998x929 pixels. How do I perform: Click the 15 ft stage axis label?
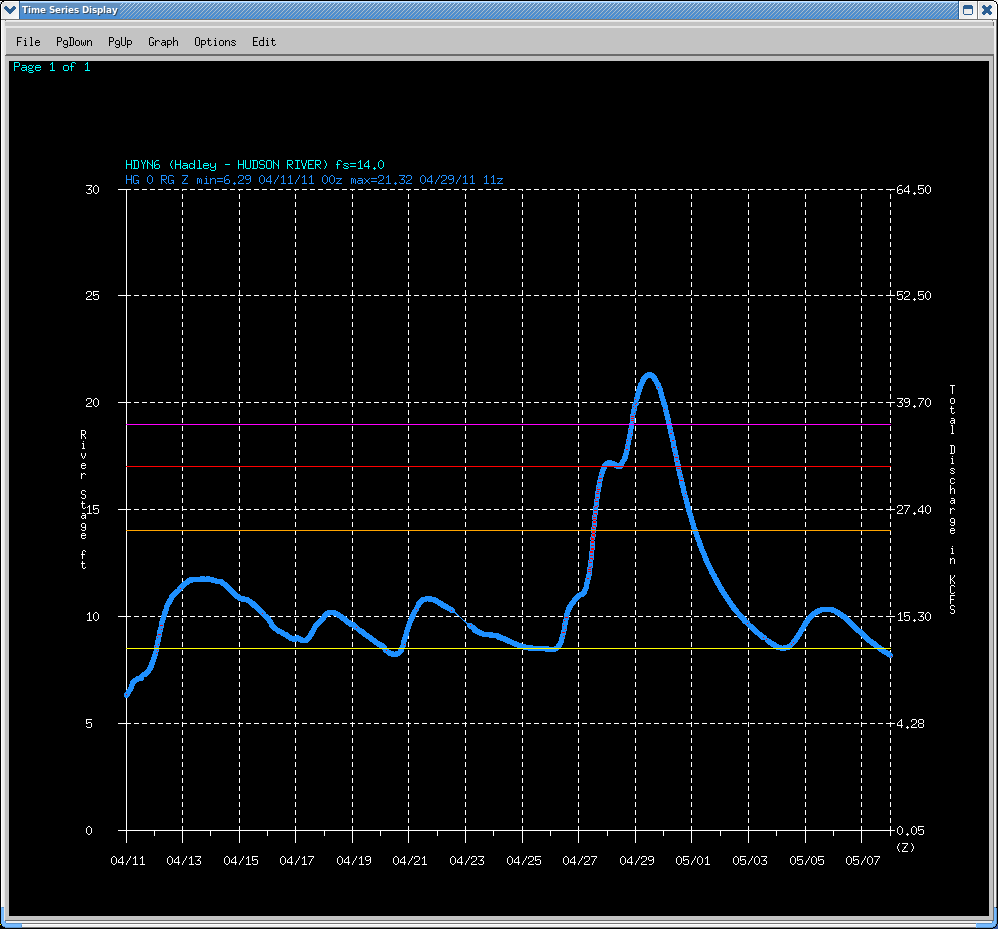(92, 509)
